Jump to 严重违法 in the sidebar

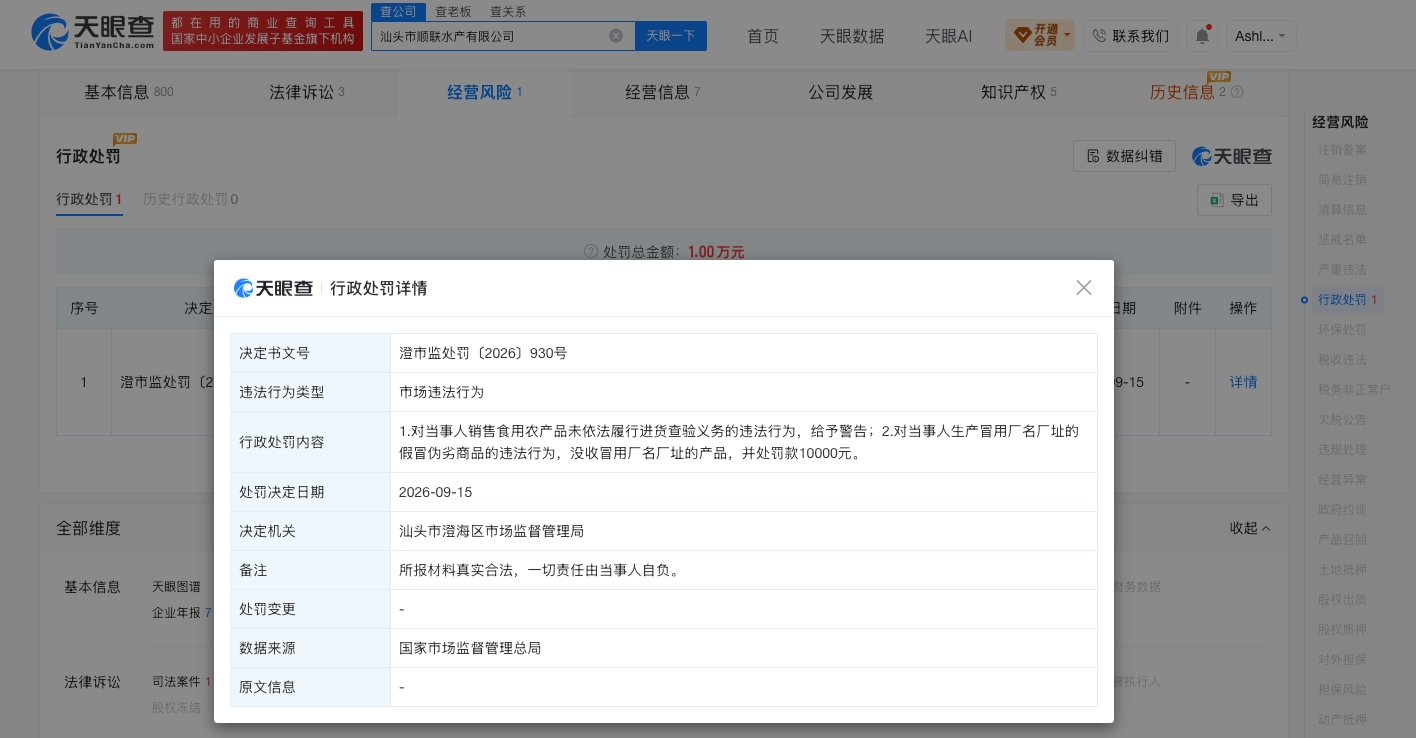tap(1342, 270)
